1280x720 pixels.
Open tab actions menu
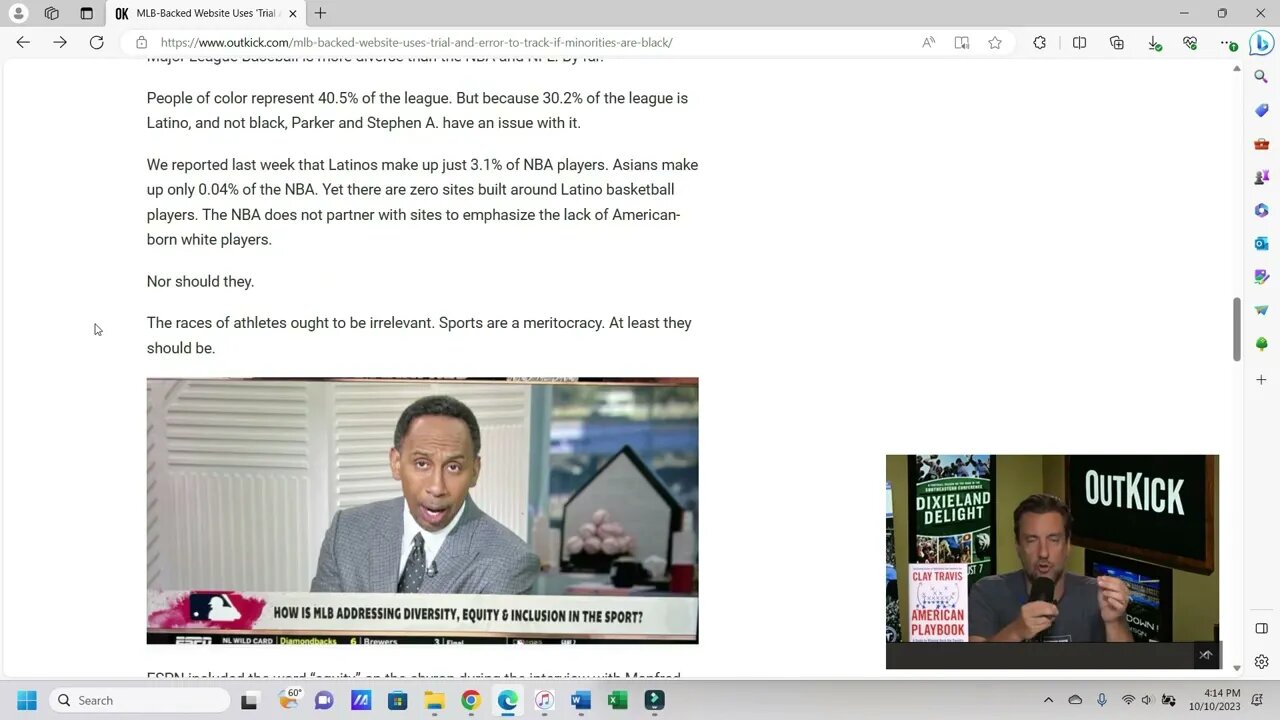coord(86,13)
